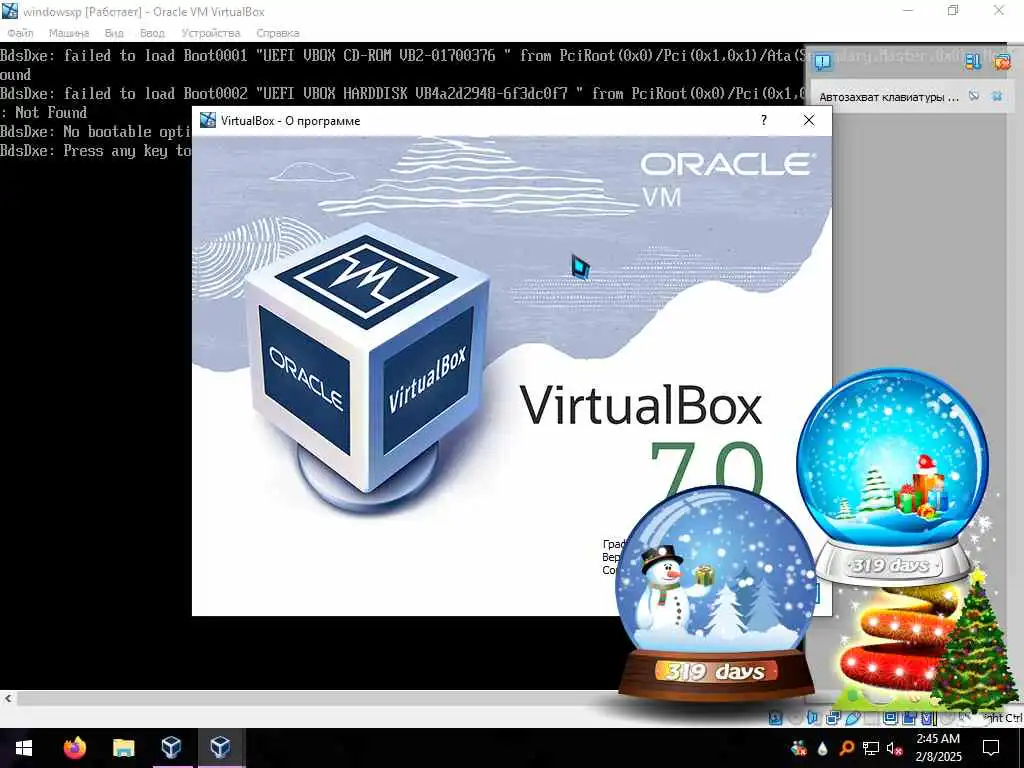Open the Windows Start menu
Screen dimensions: 1024x768
(24, 748)
